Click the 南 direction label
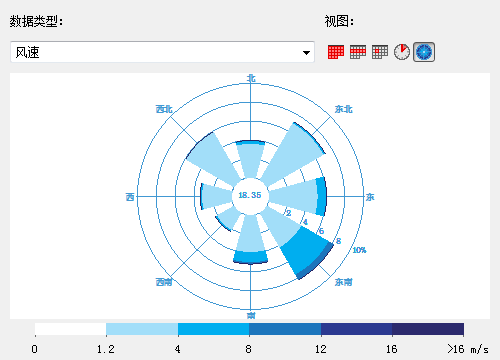500x360 pixels. point(251,315)
